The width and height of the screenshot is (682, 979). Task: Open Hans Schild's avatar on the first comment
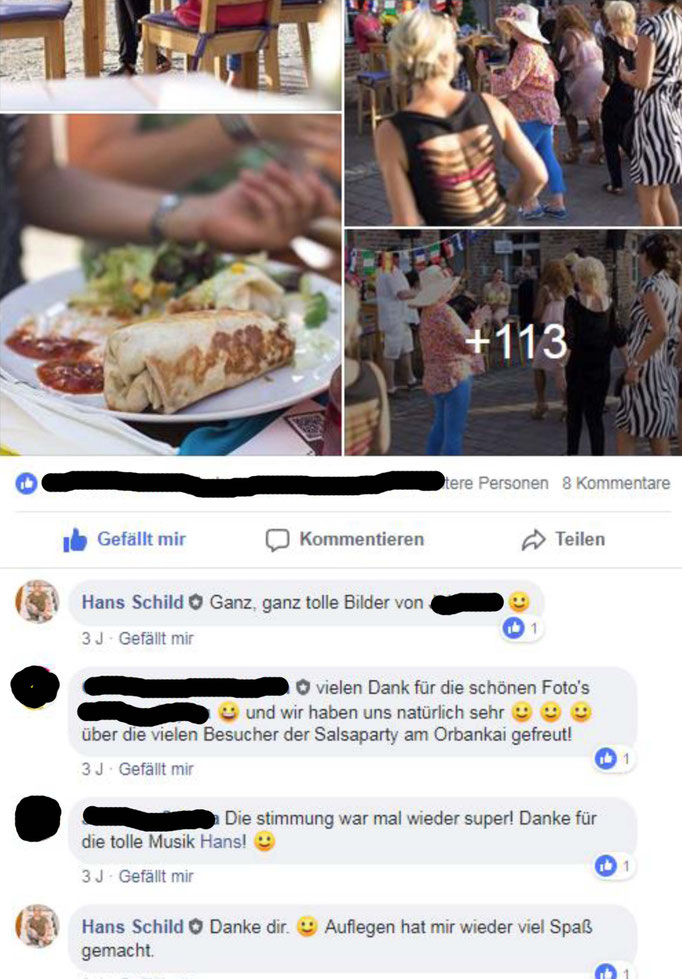pos(37,602)
